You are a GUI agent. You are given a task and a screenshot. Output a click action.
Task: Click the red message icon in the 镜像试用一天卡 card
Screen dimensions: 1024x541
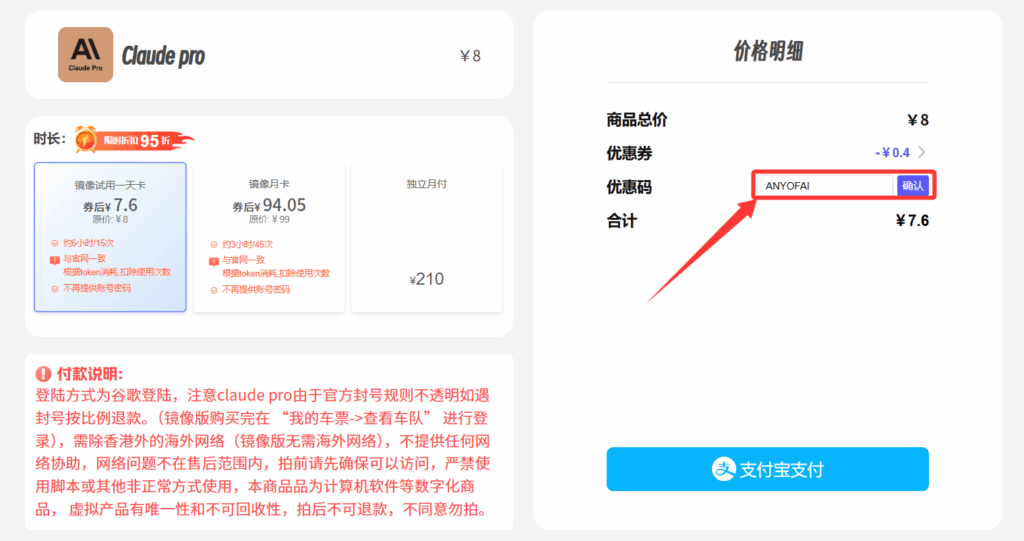55,259
